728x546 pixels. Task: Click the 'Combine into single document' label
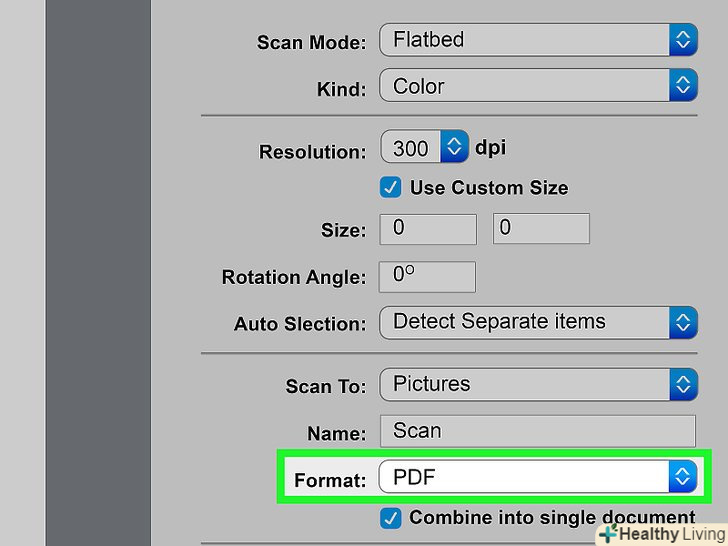point(552,518)
